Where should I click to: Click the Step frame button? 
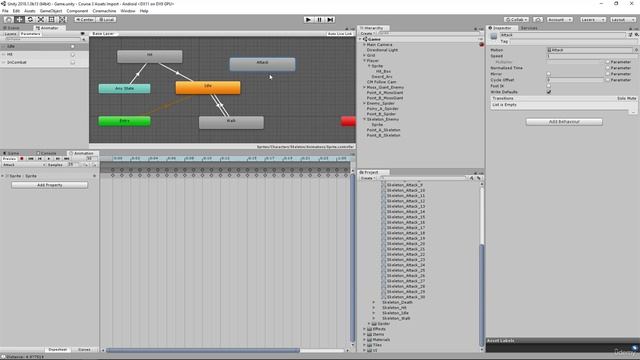point(331,20)
